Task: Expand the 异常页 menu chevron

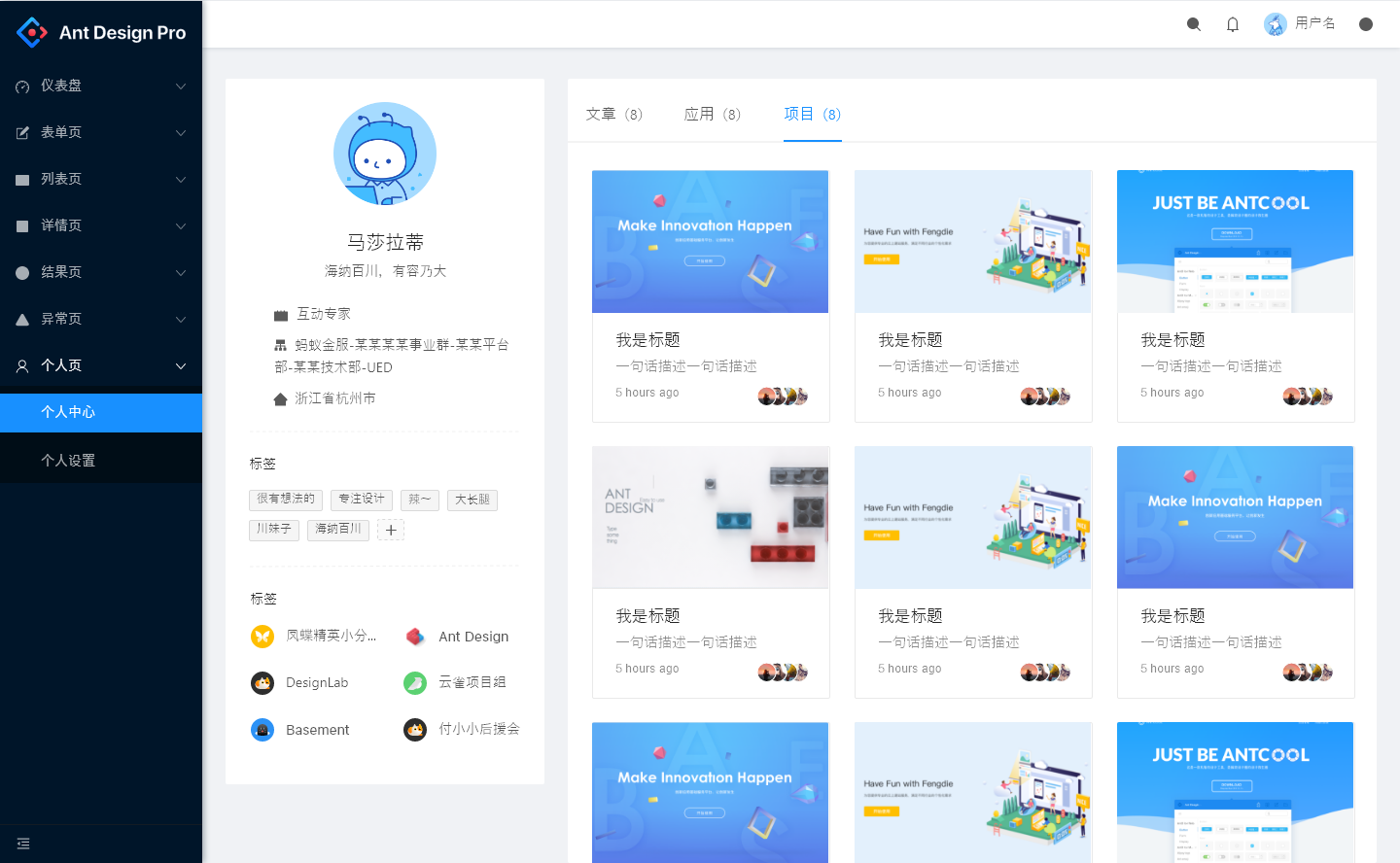Action: click(181, 320)
